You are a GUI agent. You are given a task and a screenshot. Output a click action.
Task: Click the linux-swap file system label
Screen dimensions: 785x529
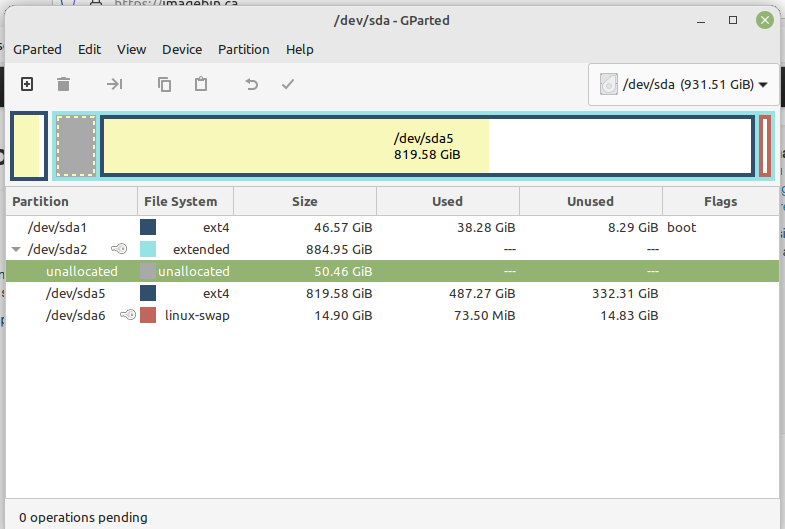click(x=197, y=316)
